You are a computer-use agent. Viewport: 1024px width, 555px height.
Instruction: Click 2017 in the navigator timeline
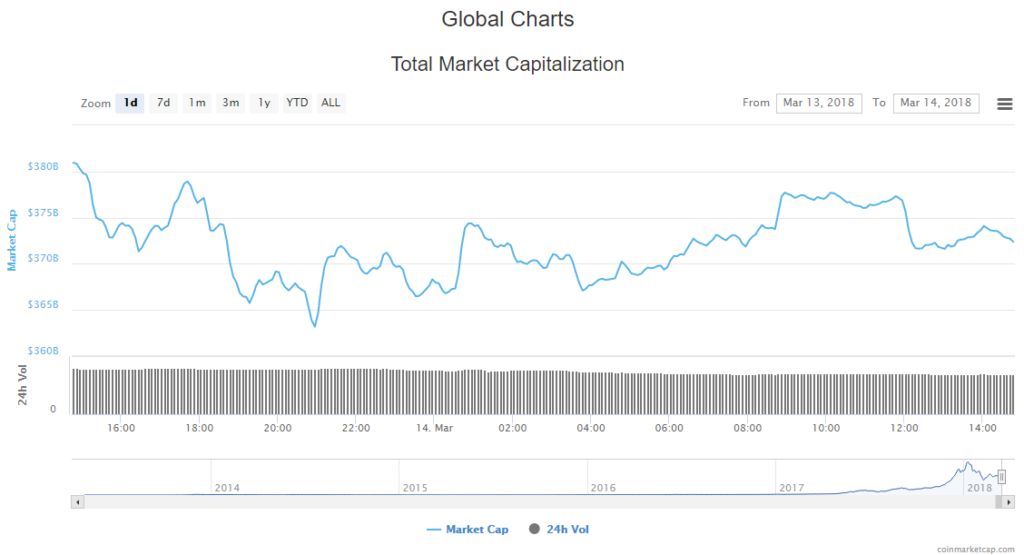coord(791,487)
